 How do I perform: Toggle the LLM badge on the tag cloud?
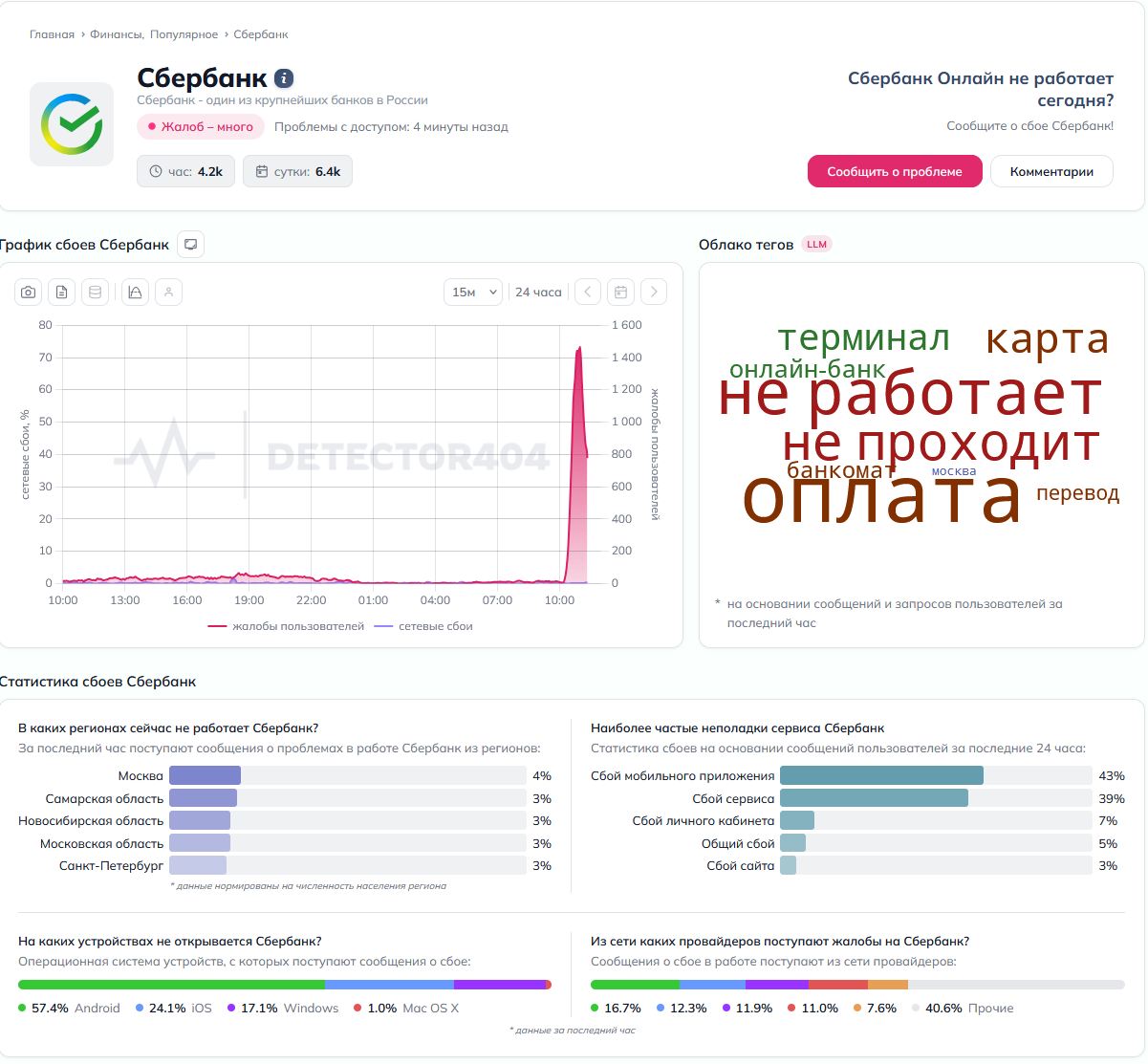tap(817, 244)
